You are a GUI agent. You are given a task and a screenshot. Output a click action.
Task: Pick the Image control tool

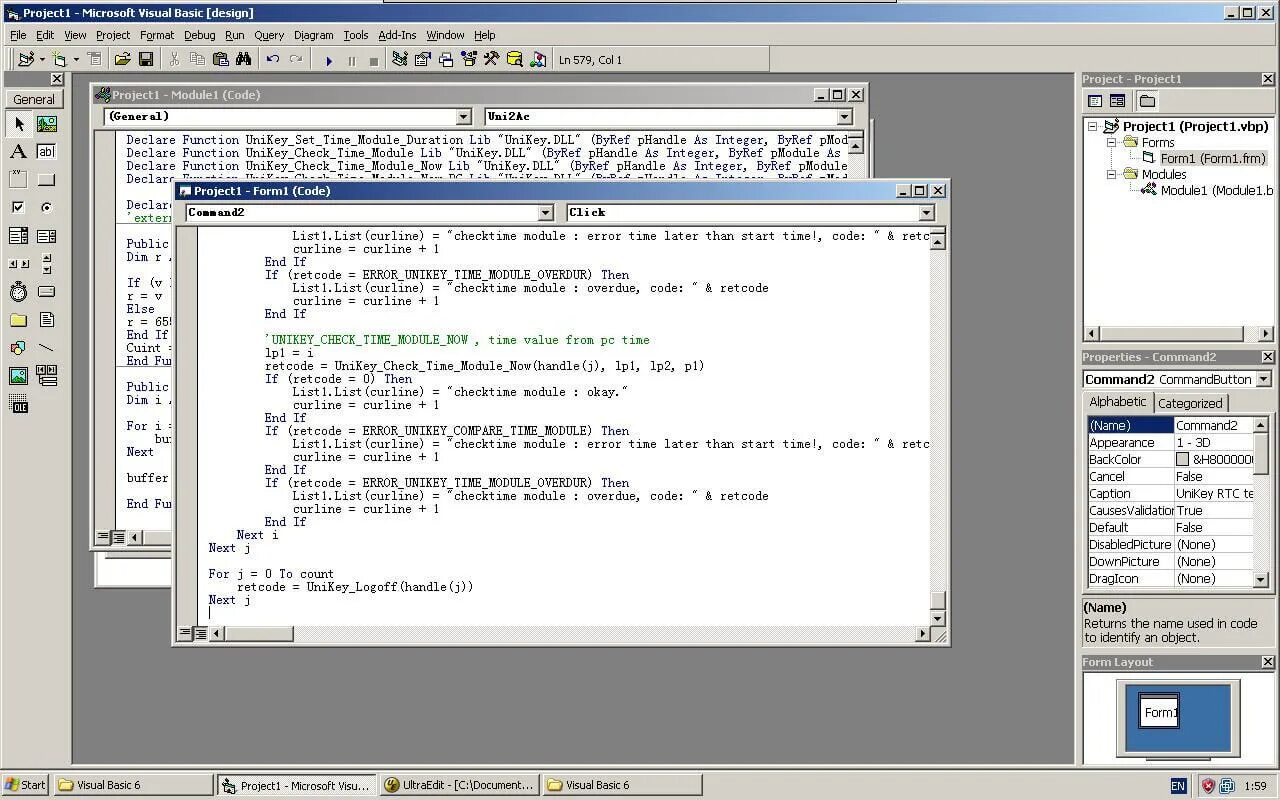[18, 376]
